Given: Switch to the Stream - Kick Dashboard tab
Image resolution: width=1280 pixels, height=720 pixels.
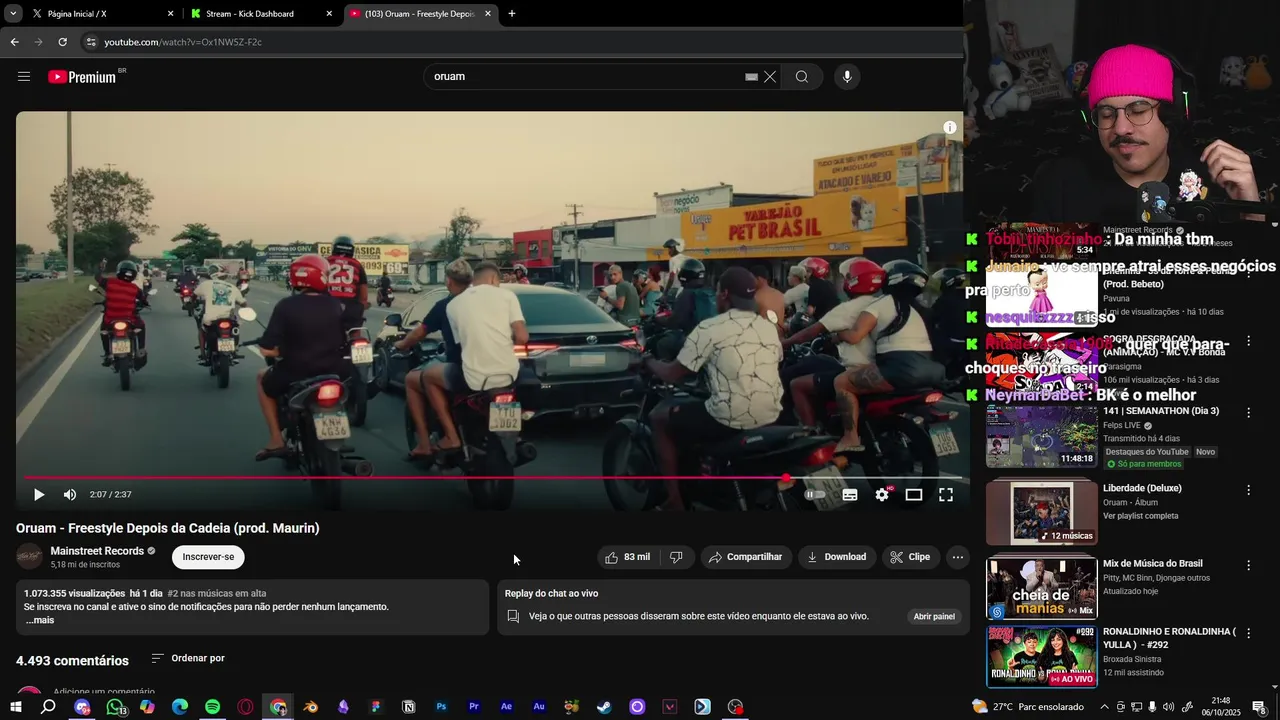Looking at the screenshot, I should (x=260, y=14).
